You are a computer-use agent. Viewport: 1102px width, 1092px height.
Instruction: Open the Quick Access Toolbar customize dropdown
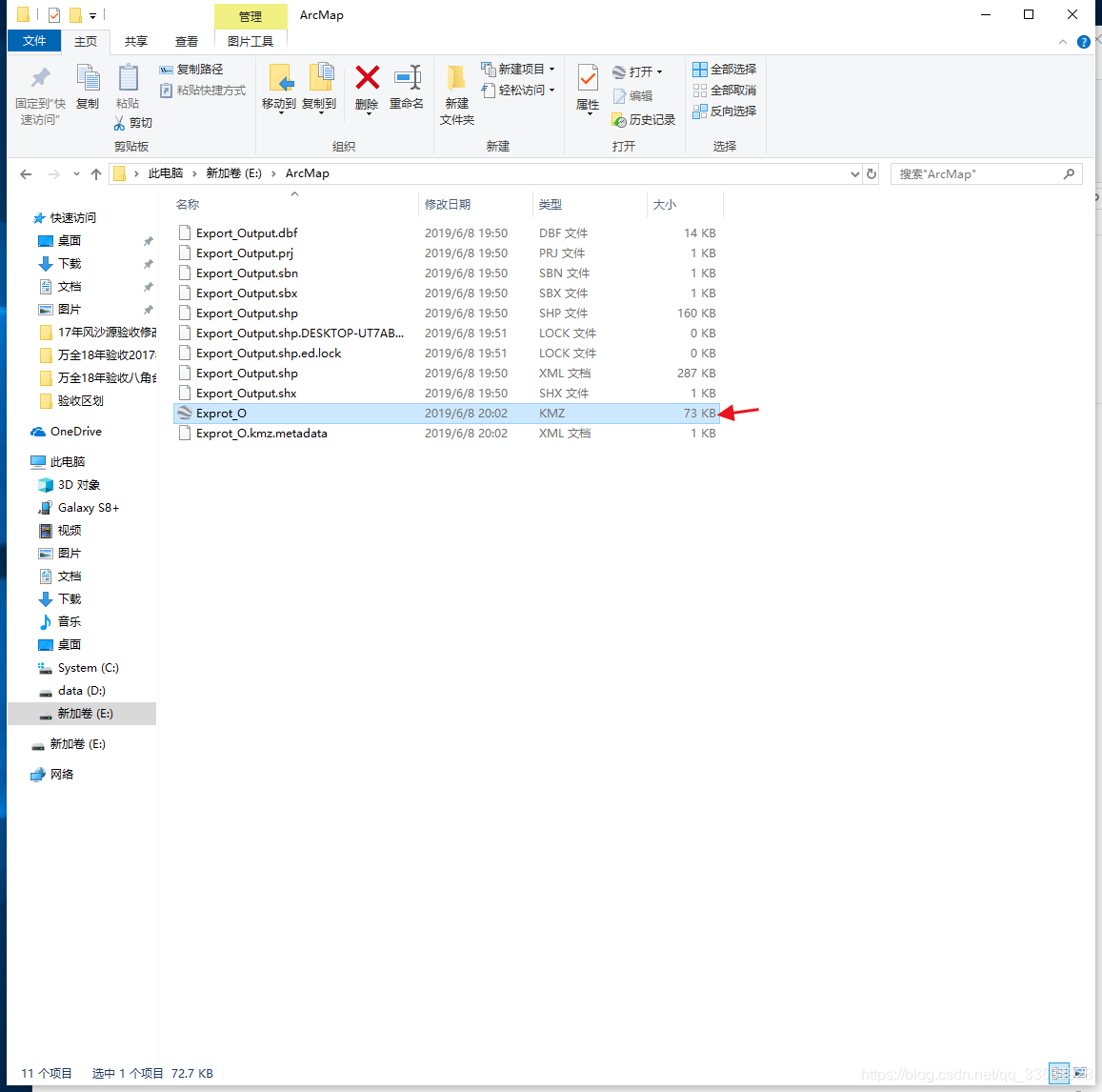point(92,15)
